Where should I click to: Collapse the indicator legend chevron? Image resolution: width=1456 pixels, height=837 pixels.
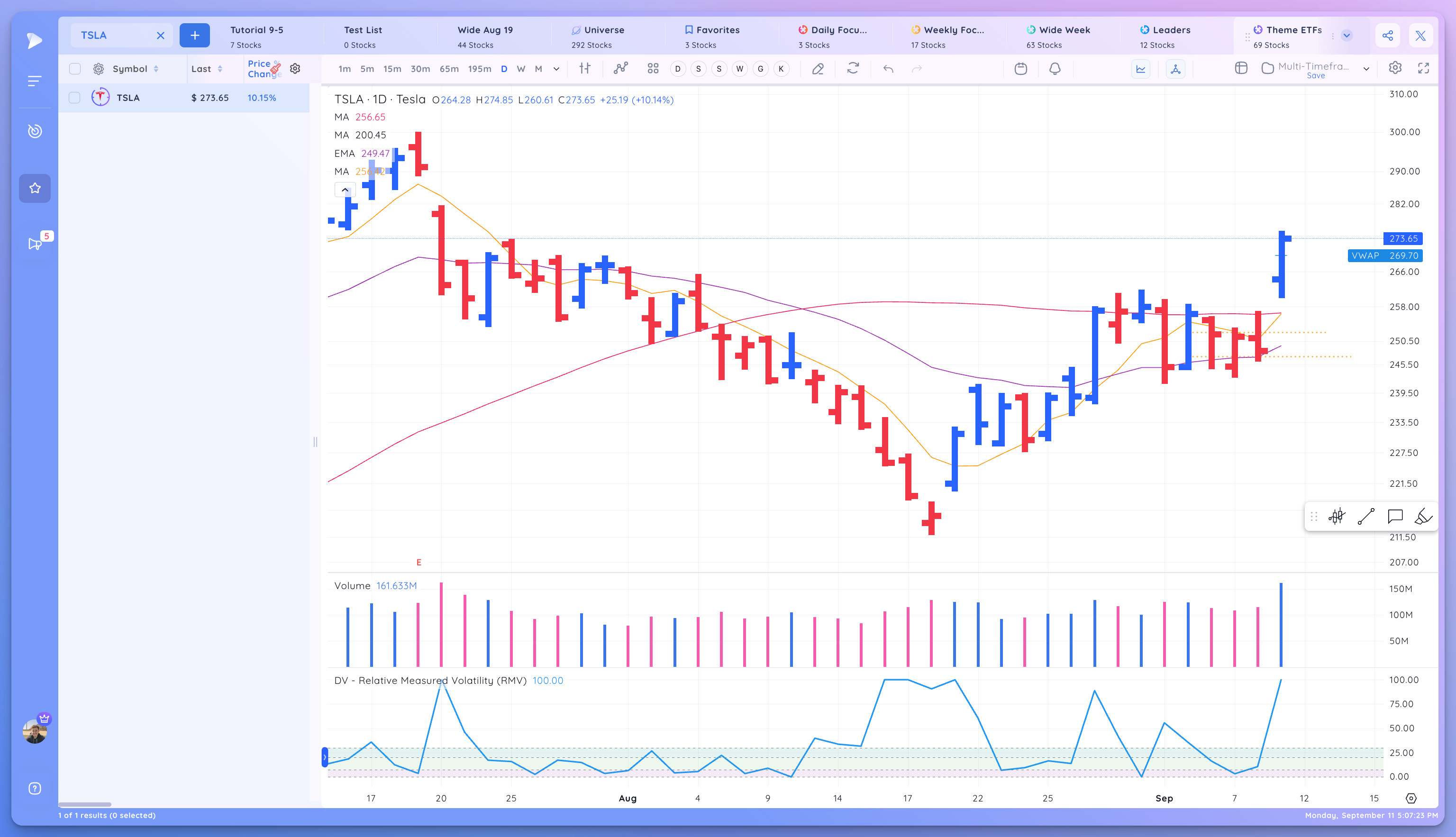345,190
